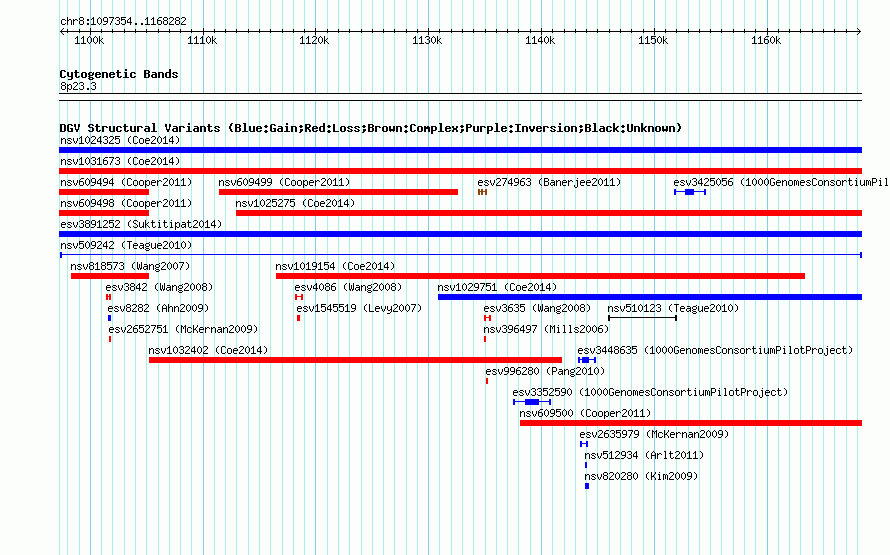Open the esv3891252 (Suktitipat2014) label
890x555 pixels.
click(x=141, y=224)
